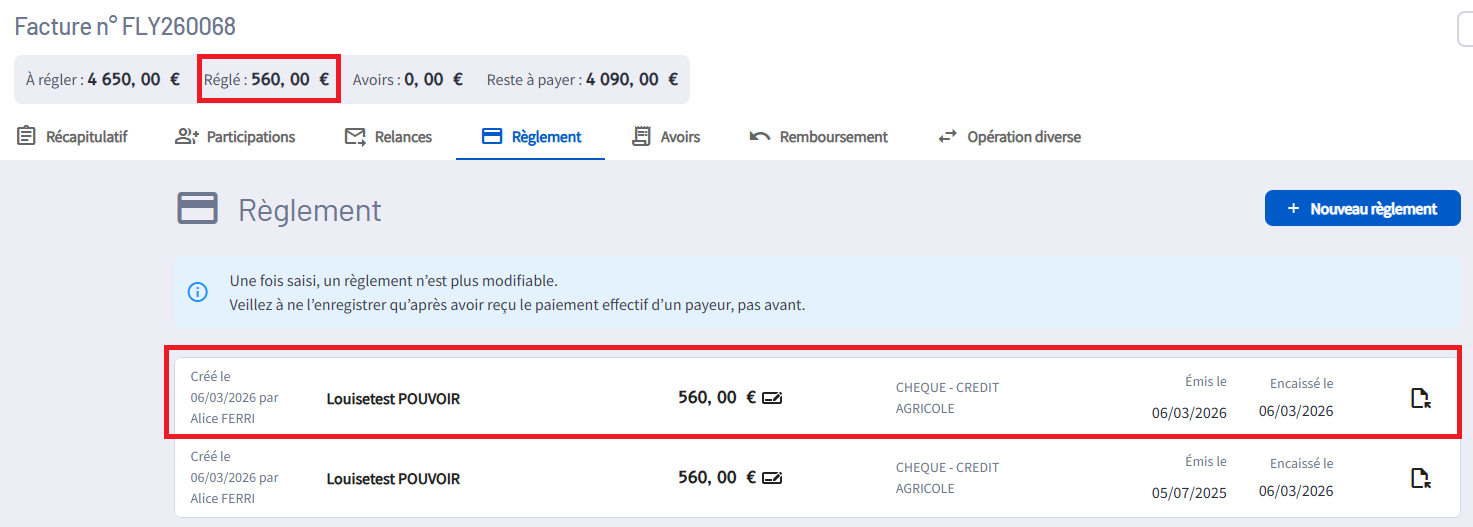1473x527 pixels.
Task: Click the Avoirs 0,00 € summary amount
Action: [408, 79]
